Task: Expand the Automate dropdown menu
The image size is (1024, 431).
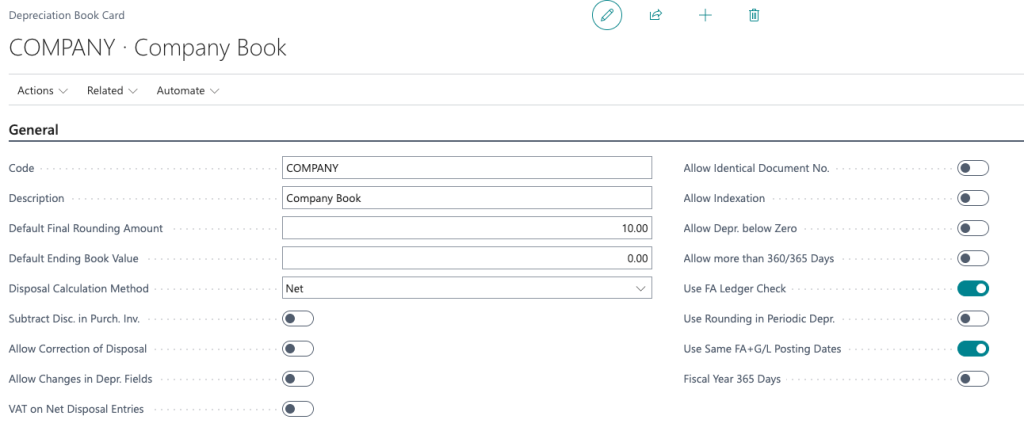Action: 188,91
